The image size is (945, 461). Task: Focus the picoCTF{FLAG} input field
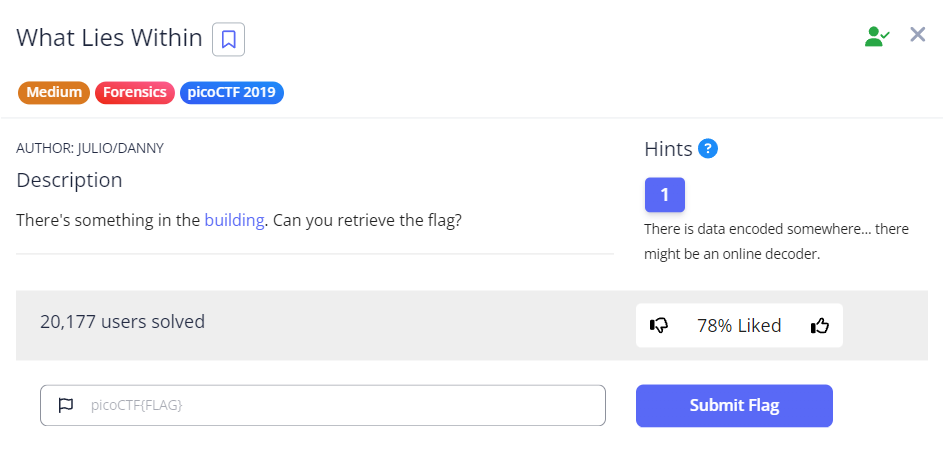[340, 406]
